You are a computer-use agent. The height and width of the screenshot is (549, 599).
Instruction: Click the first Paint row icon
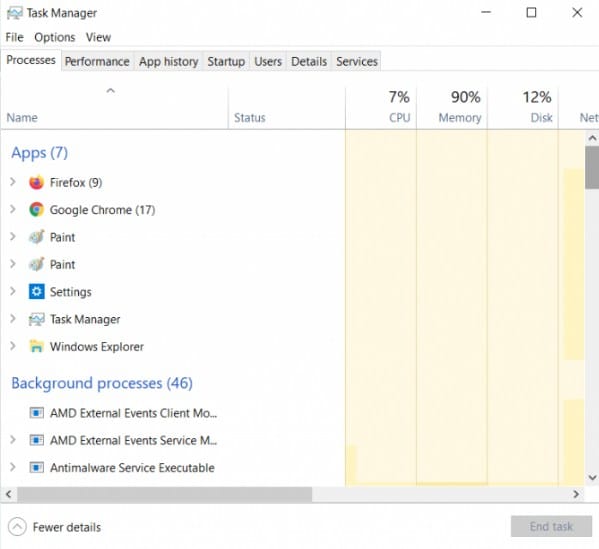pyautogui.click(x=37, y=237)
